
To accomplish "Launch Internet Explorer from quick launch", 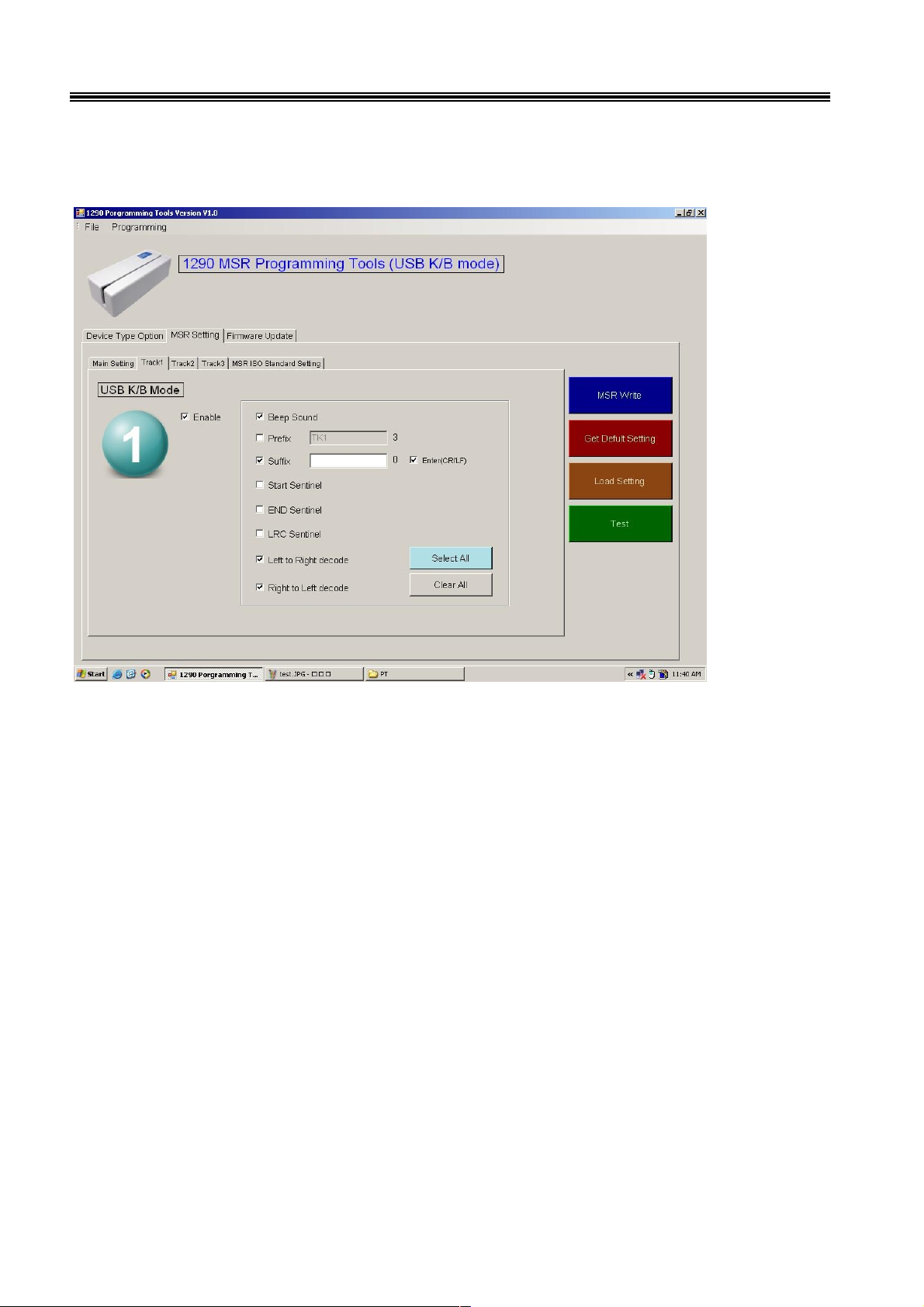I will [117, 674].
